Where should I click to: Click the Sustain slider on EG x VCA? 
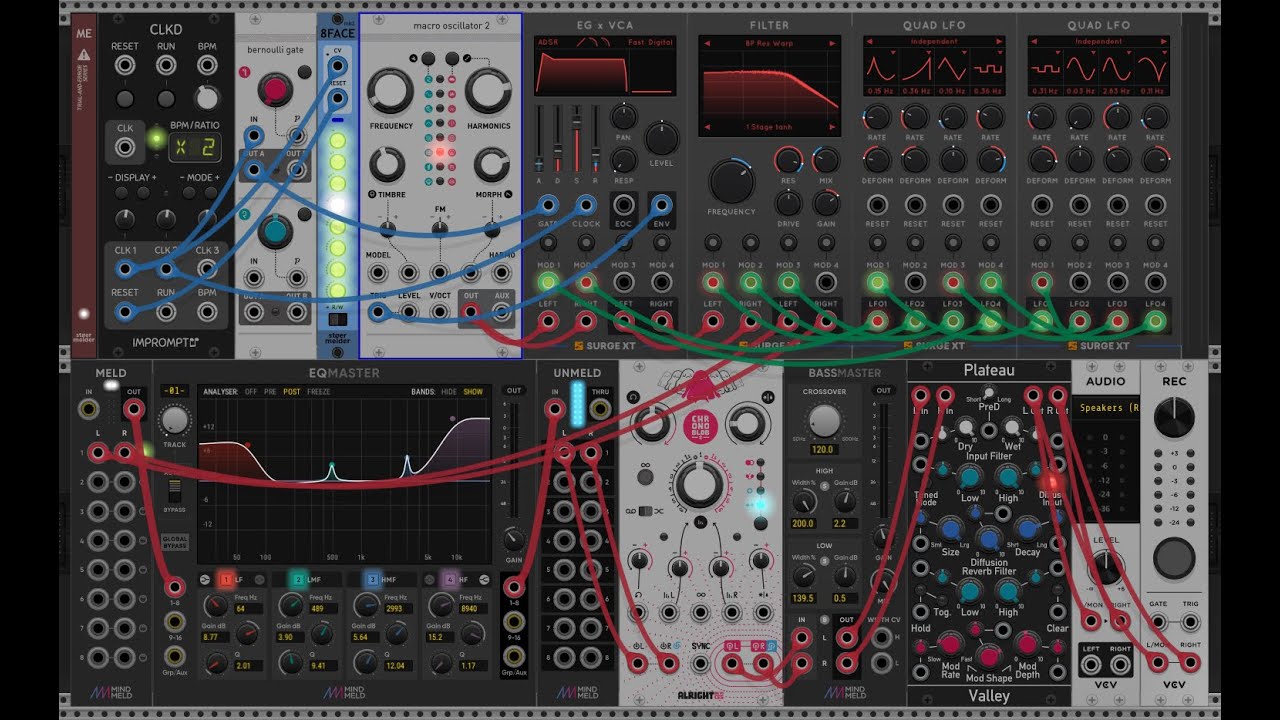pos(576,136)
